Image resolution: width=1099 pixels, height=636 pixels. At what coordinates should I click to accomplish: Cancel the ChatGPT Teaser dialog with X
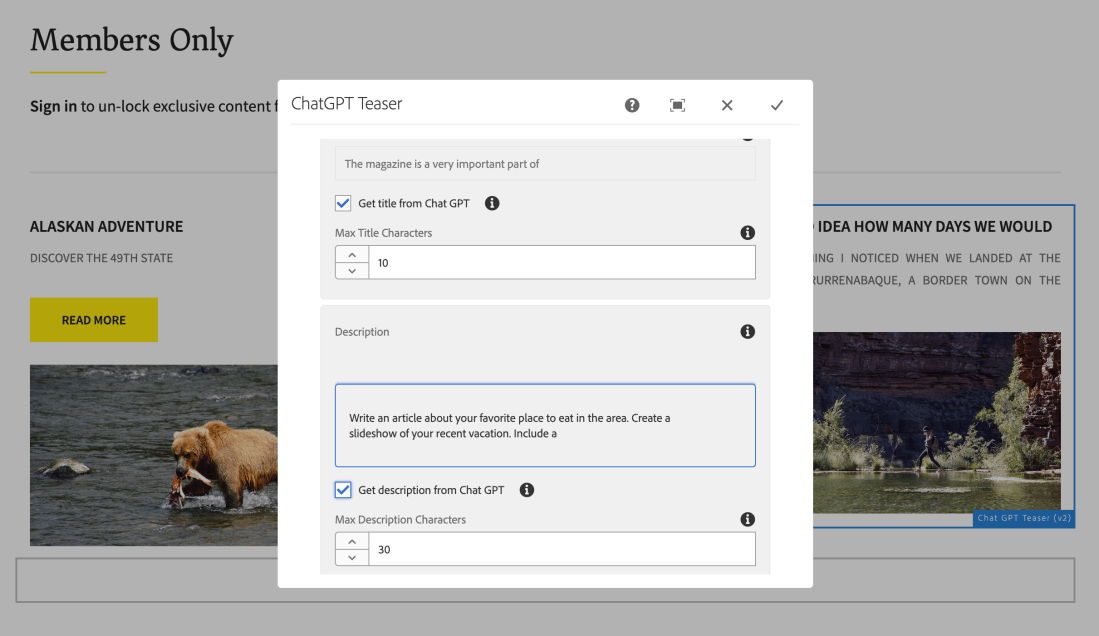click(x=727, y=105)
